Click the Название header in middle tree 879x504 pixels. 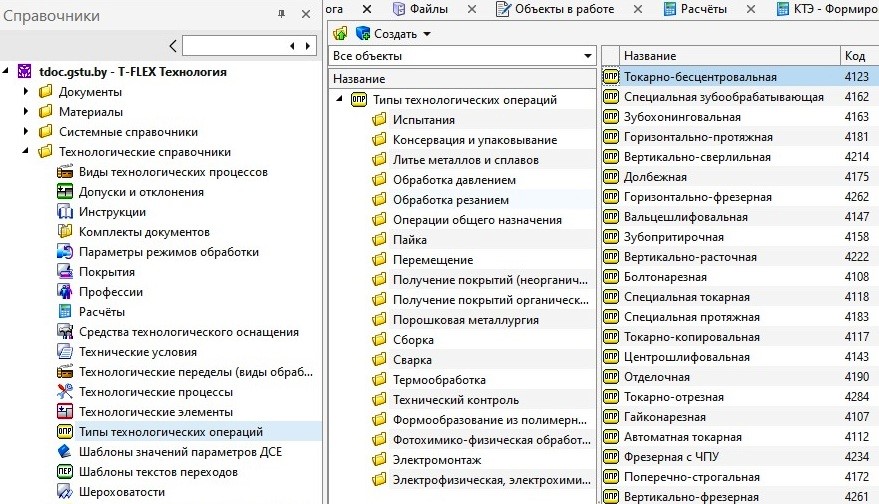tap(462, 78)
